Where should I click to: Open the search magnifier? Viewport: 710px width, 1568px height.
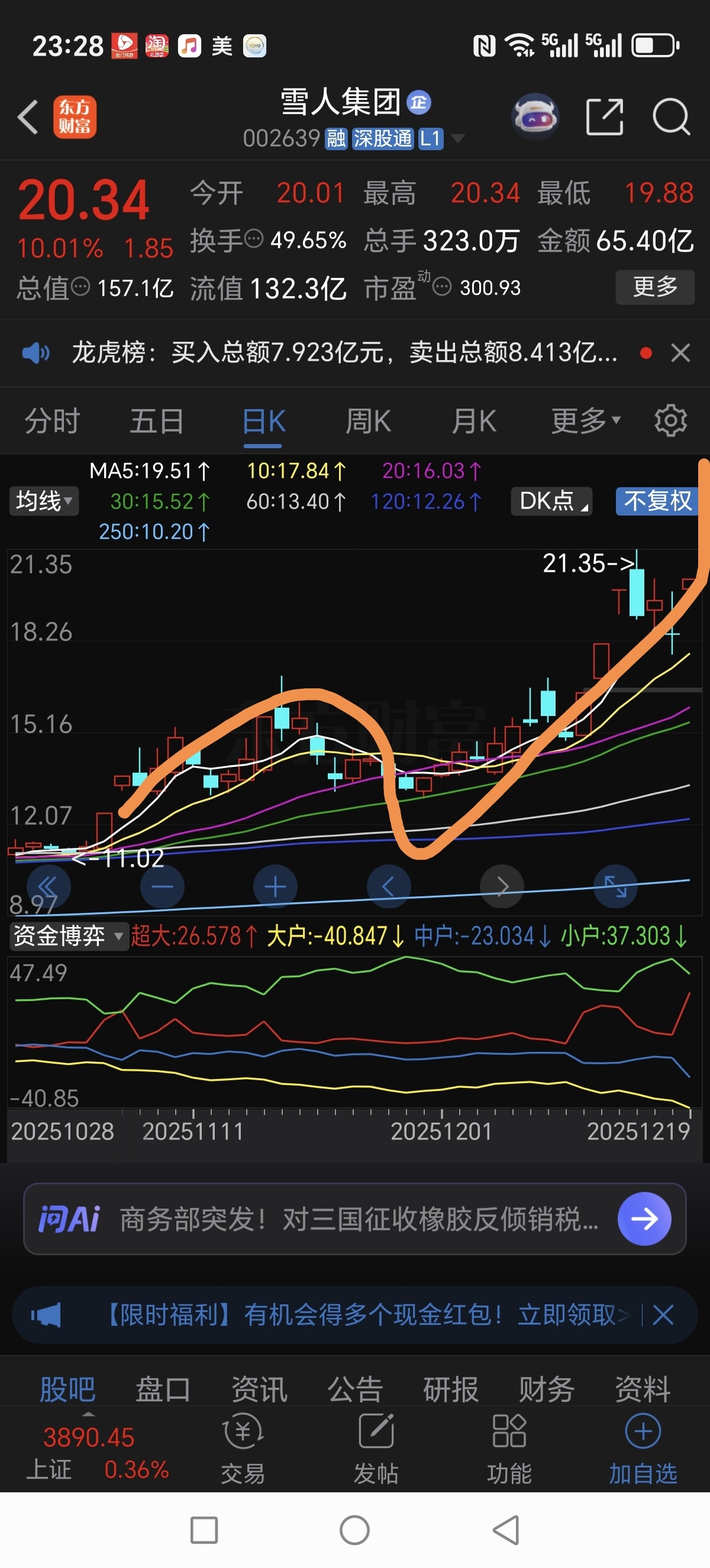(x=671, y=116)
